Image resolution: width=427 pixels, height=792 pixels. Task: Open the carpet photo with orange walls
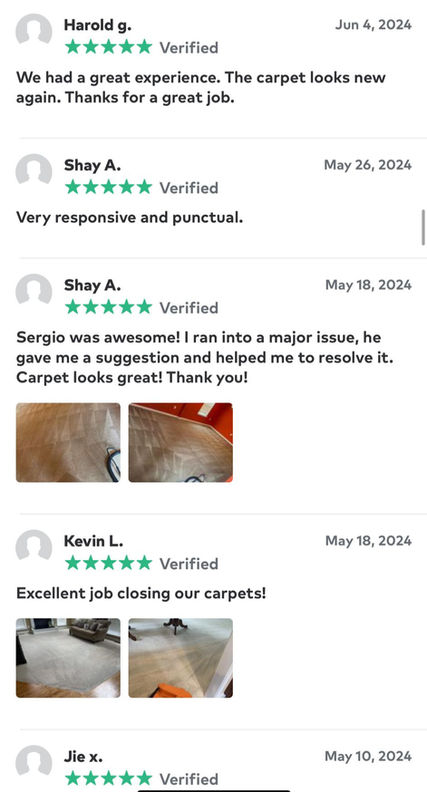[180, 442]
